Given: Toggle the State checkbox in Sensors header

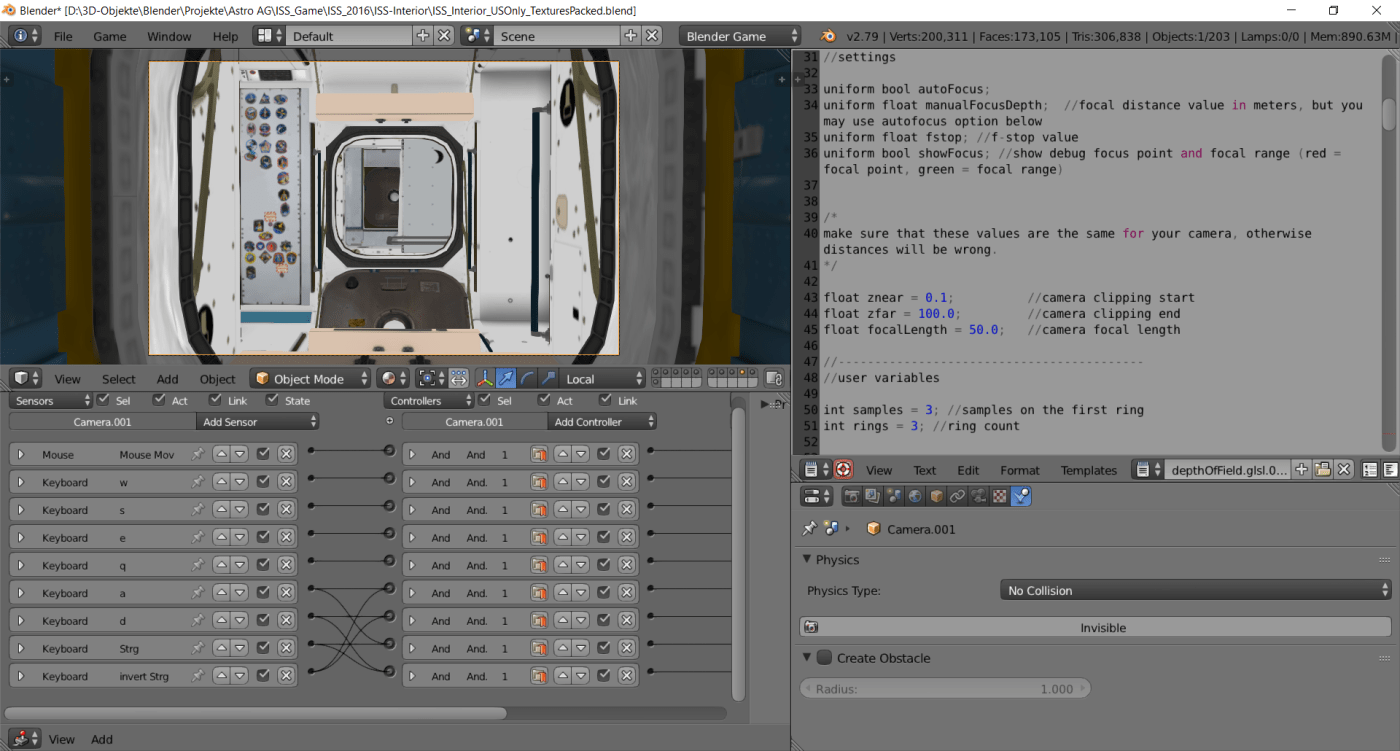Looking at the screenshot, I should click(274, 401).
